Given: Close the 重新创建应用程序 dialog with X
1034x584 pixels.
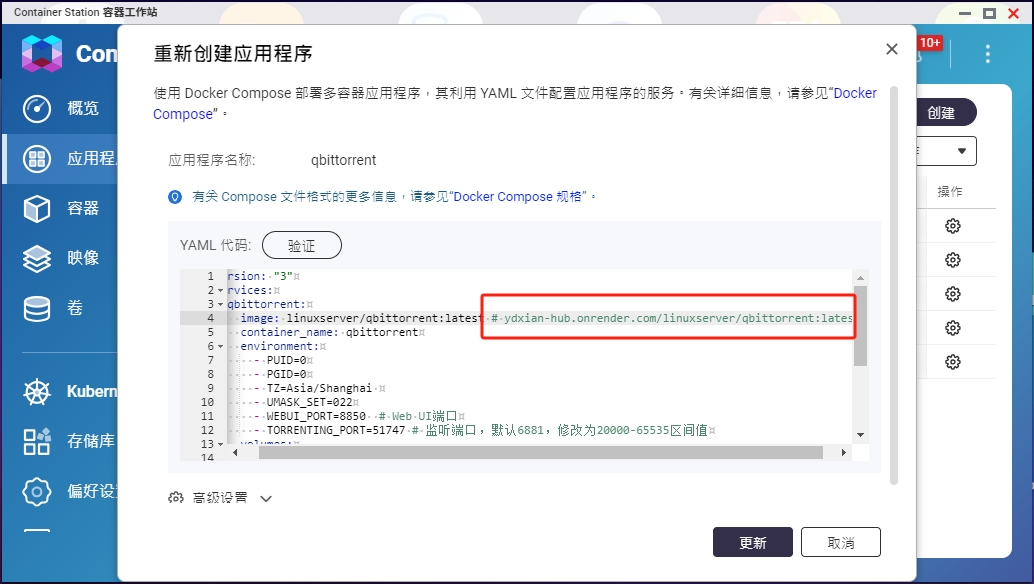Looking at the screenshot, I should coord(892,49).
